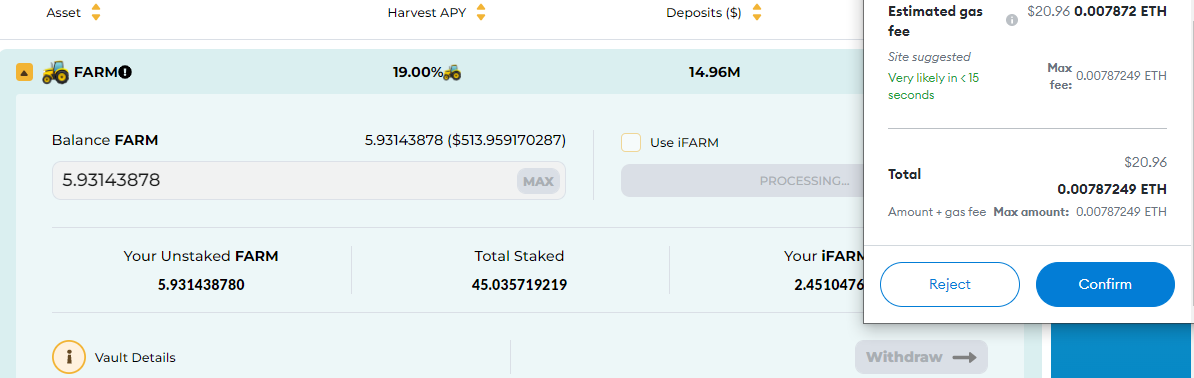Click the 19.00% Harvest APY value

(x=417, y=72)
